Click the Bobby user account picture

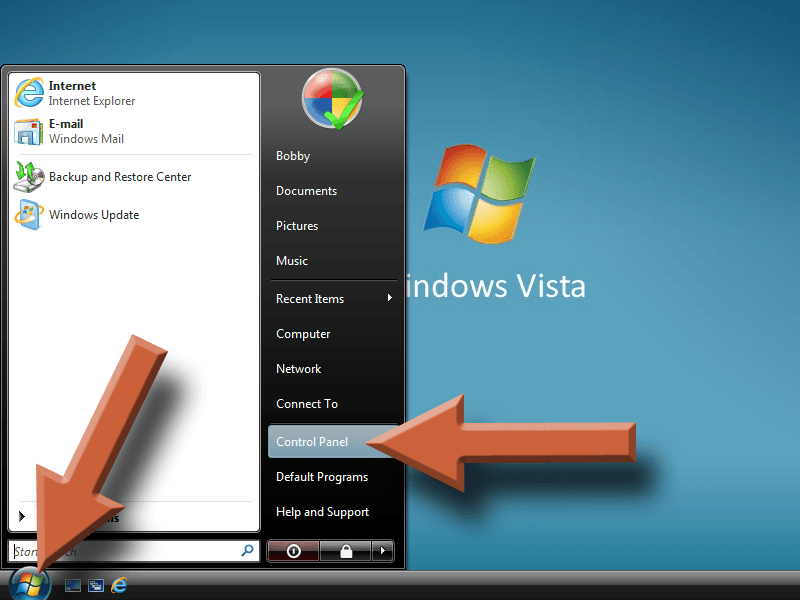[x=330, y=98]
